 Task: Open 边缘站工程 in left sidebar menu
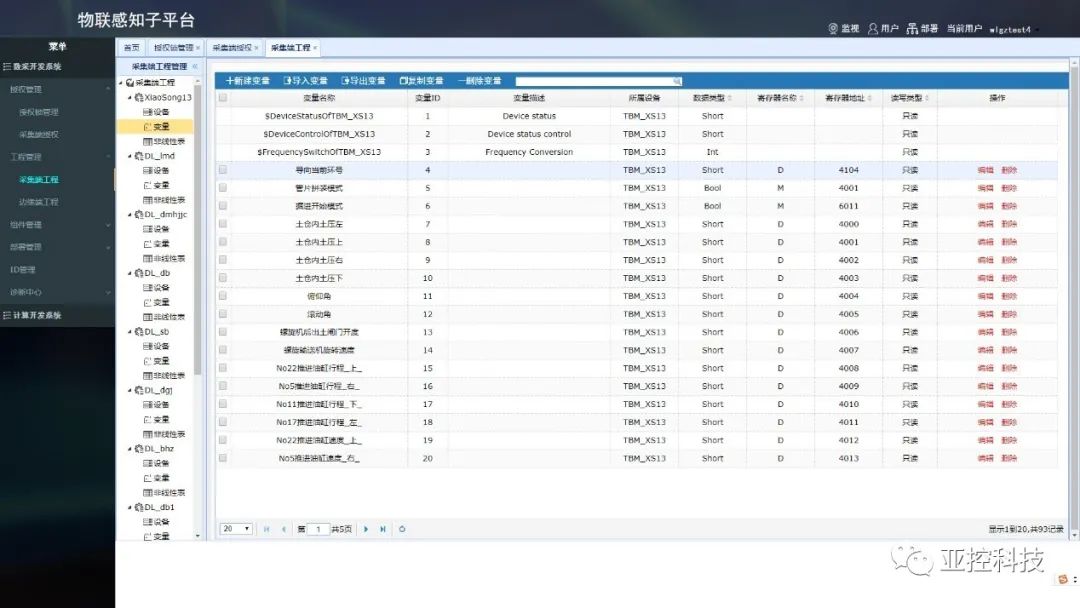point(39,202)
